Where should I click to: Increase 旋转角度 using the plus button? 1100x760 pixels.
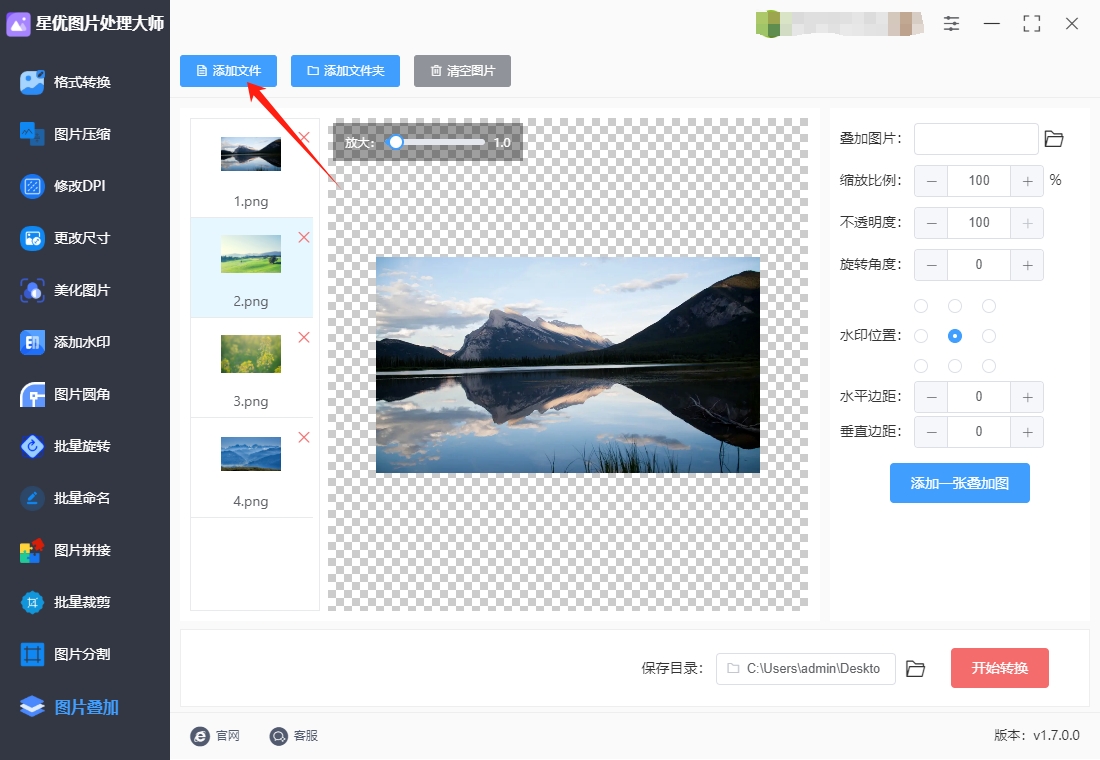[x=1027, y=265]
